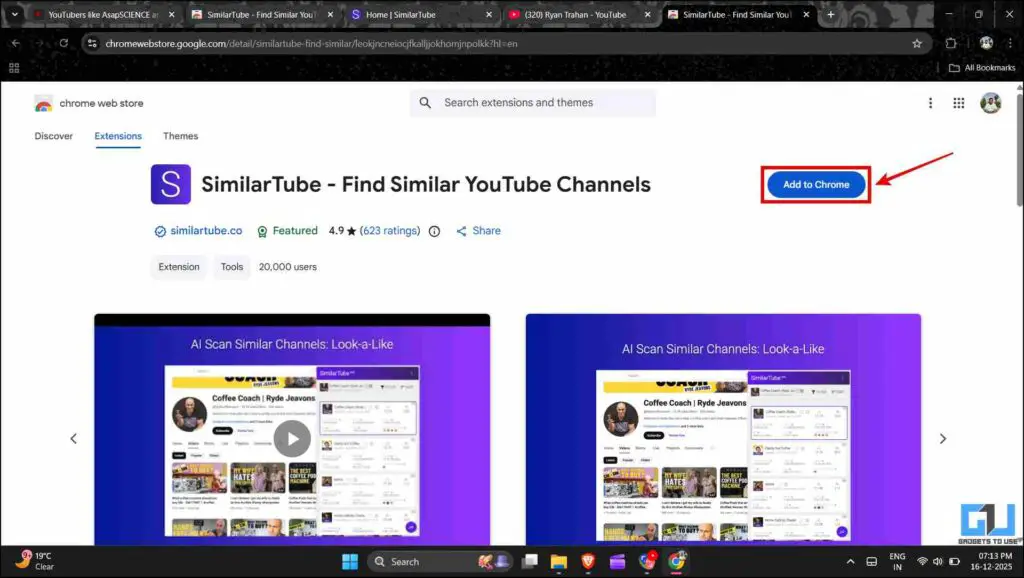Click the info icon next to ratings
Image resolution: width=1024 pixels, height=578 pixels.
tap(434, 230)
